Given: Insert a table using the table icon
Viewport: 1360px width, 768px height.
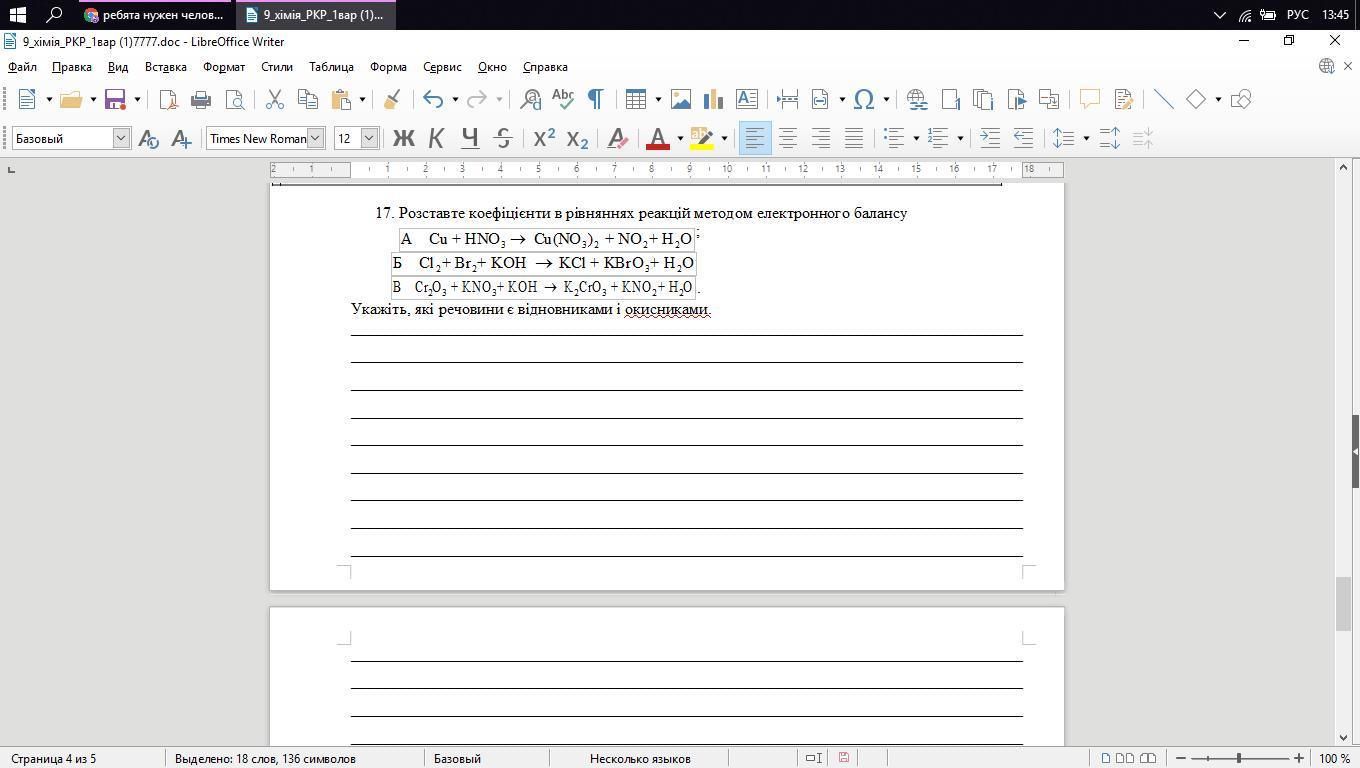Looking at the screenshot, I should pos(635,99).
